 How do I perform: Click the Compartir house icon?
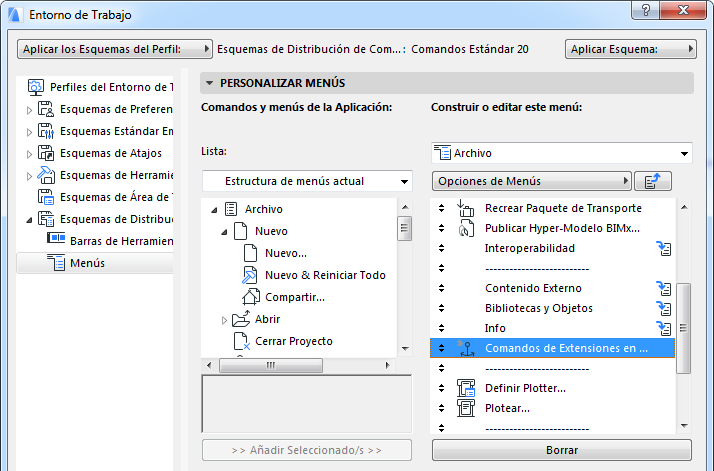251,297
